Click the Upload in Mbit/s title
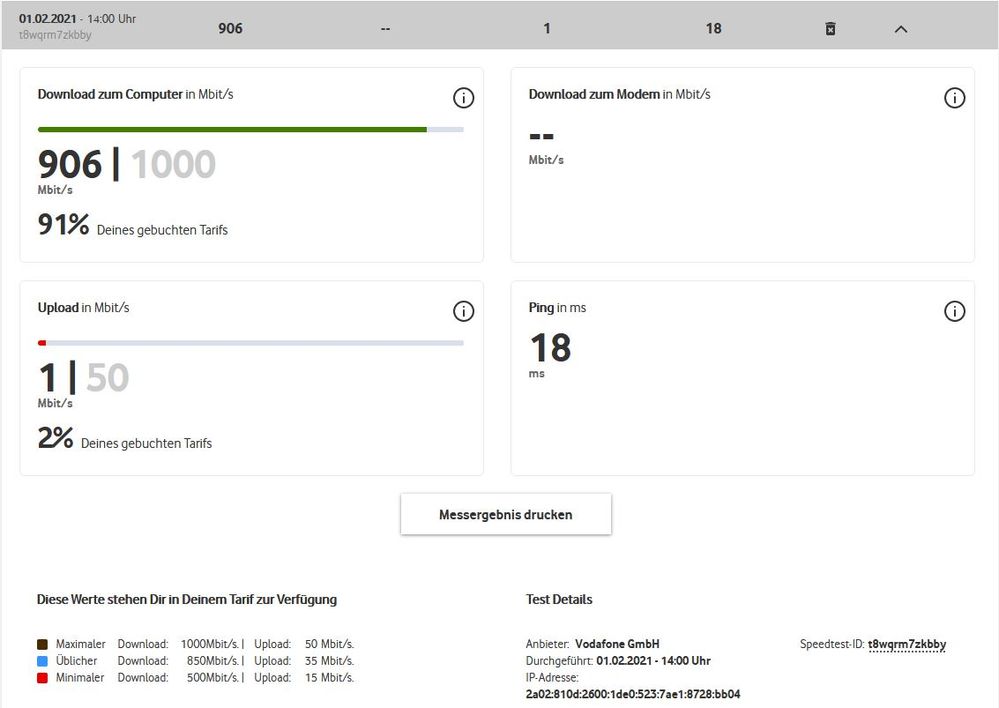Screen dimensions: 999x708 click(83, 308)
